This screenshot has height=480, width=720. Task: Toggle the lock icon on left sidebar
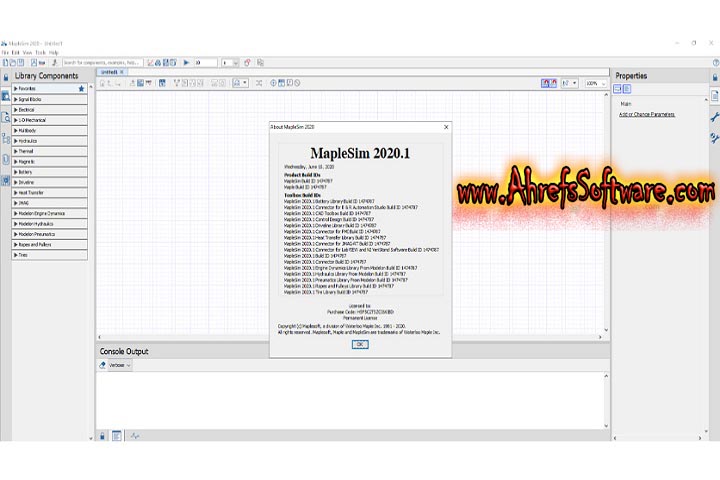(x=5, y=76)
